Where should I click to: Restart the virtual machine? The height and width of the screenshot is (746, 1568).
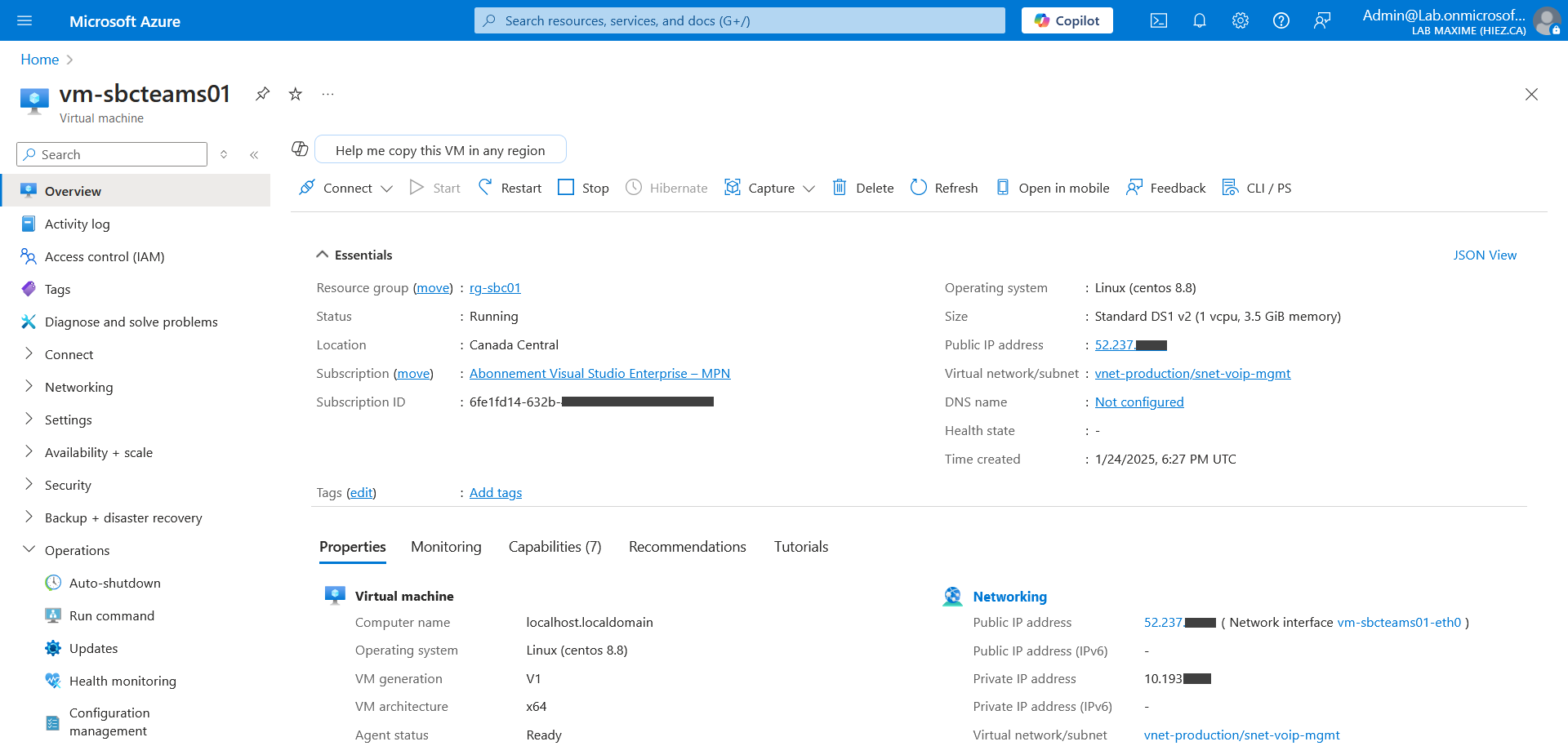click(510, 188)
